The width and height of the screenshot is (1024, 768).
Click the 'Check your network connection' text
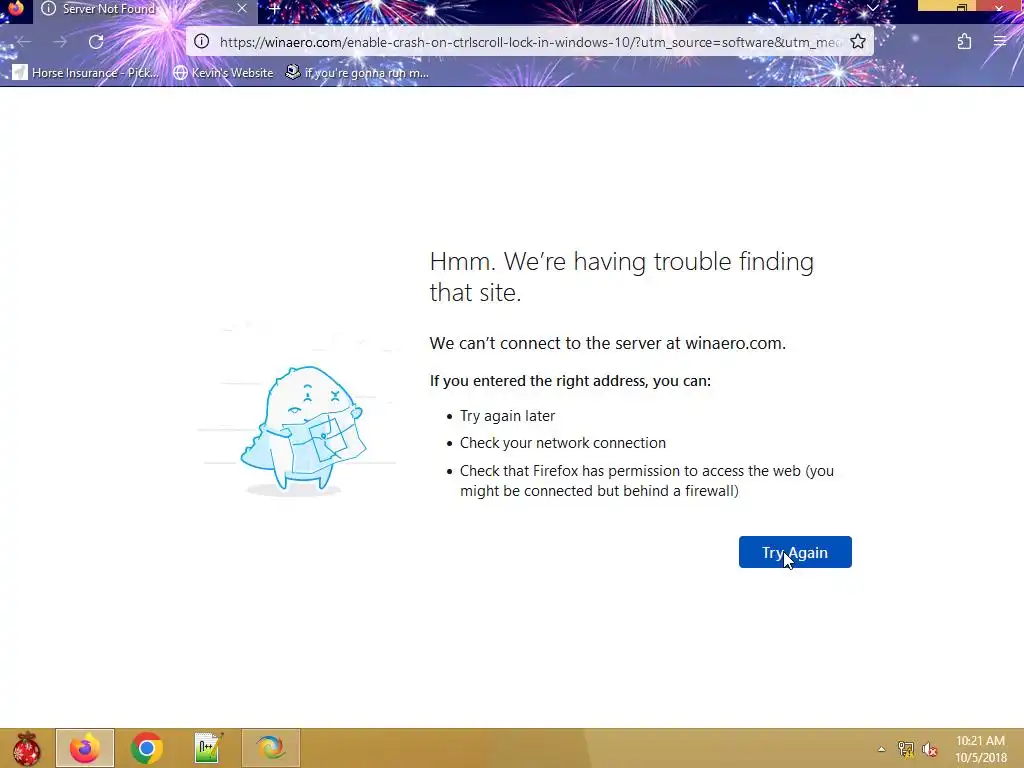[x=562, y=443]
